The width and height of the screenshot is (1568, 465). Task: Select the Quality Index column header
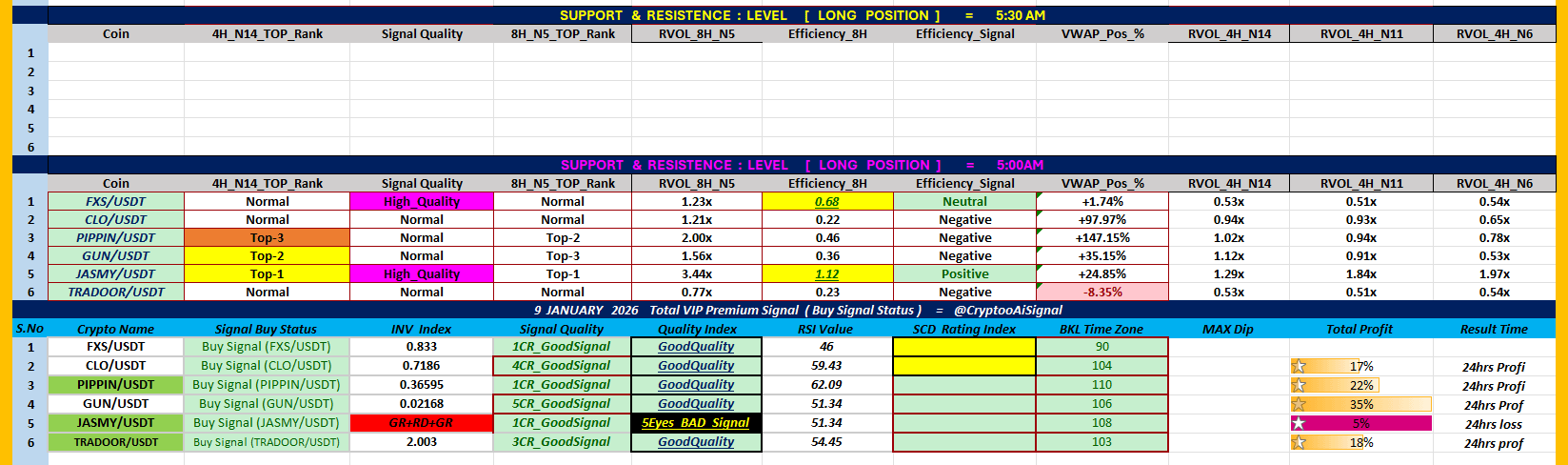697,329
